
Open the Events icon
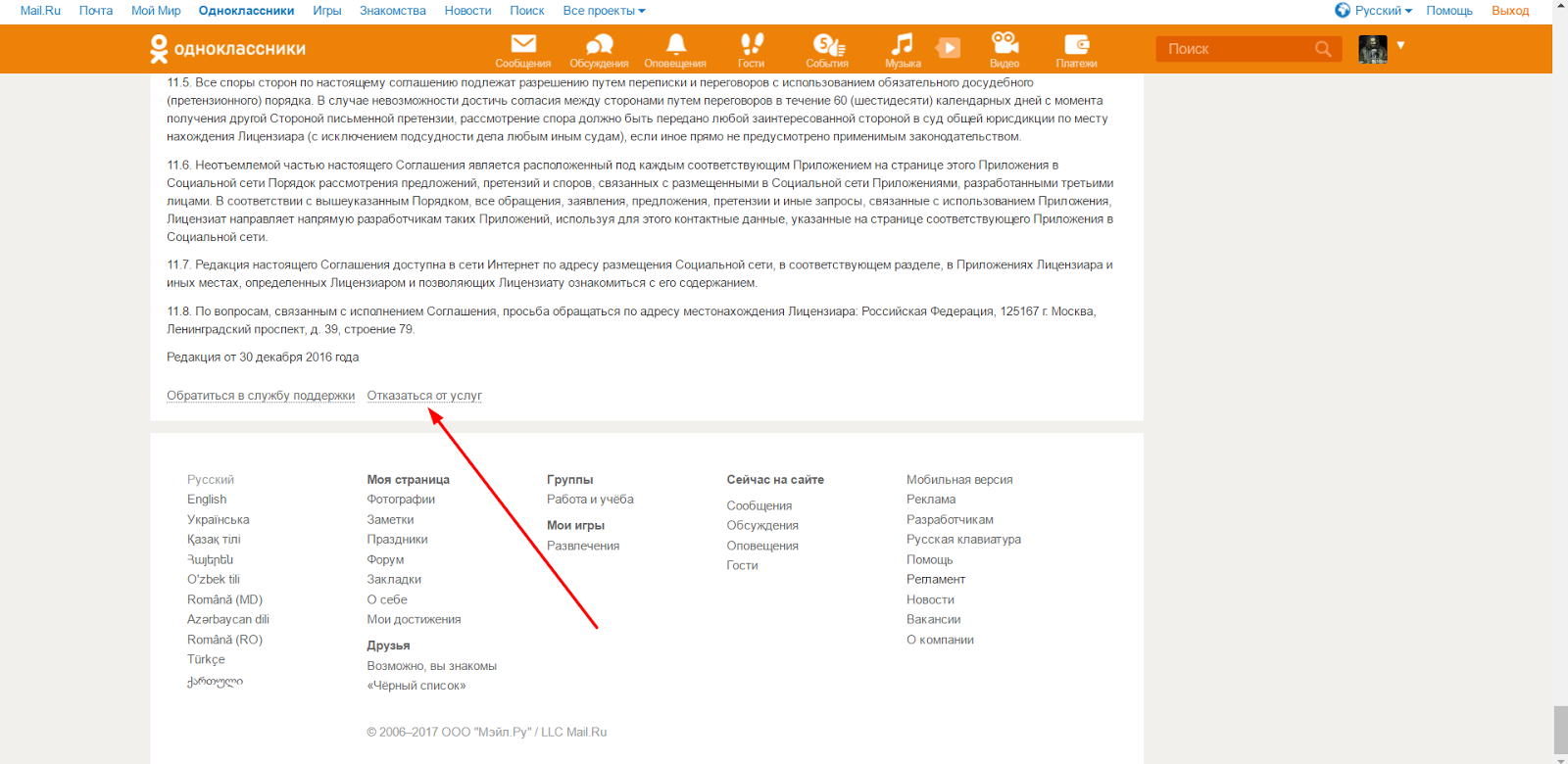click(x=828, y=44)
